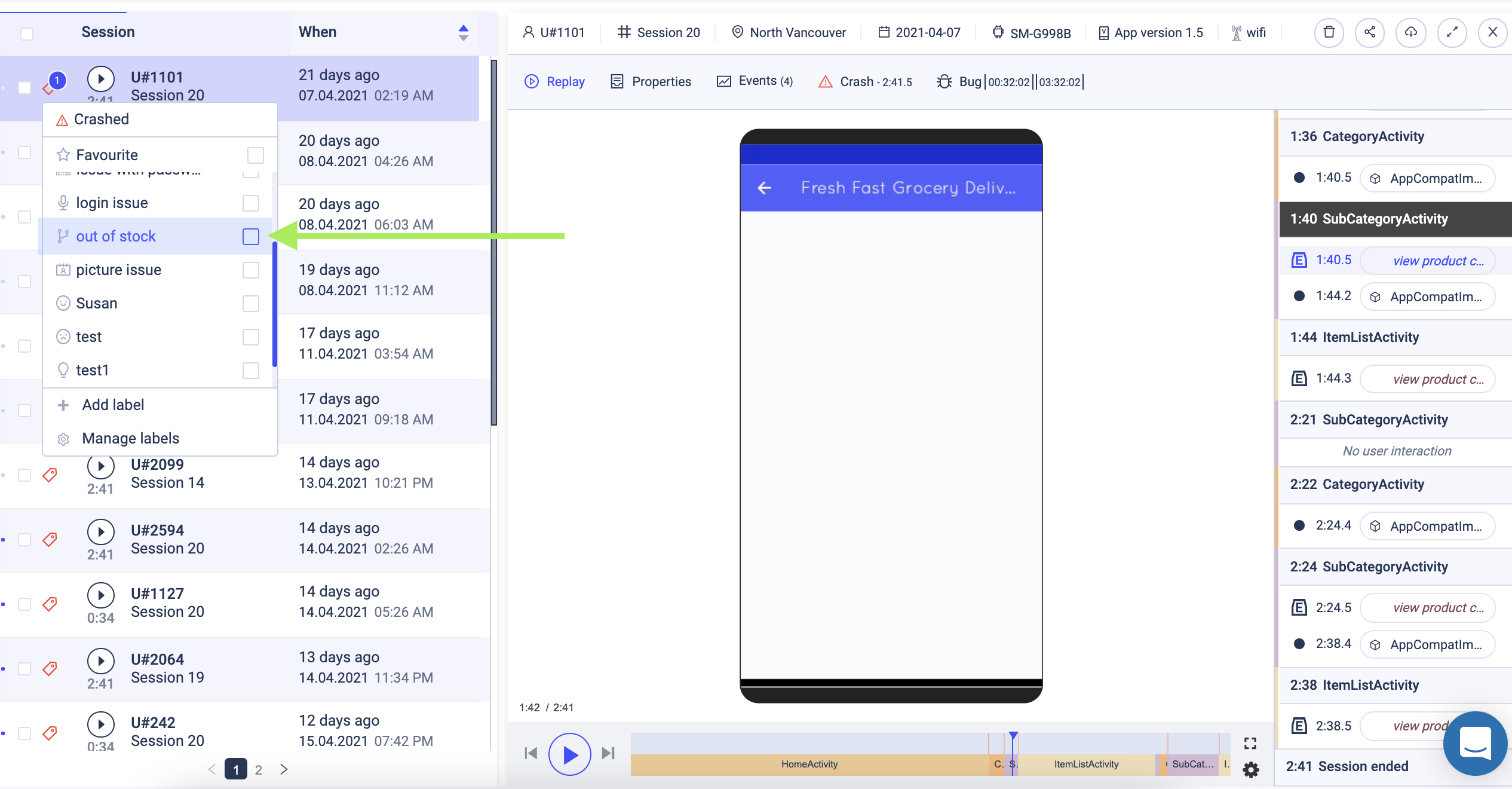Click the cloud download icon

pyautogui.click(x=1410, y=32)
